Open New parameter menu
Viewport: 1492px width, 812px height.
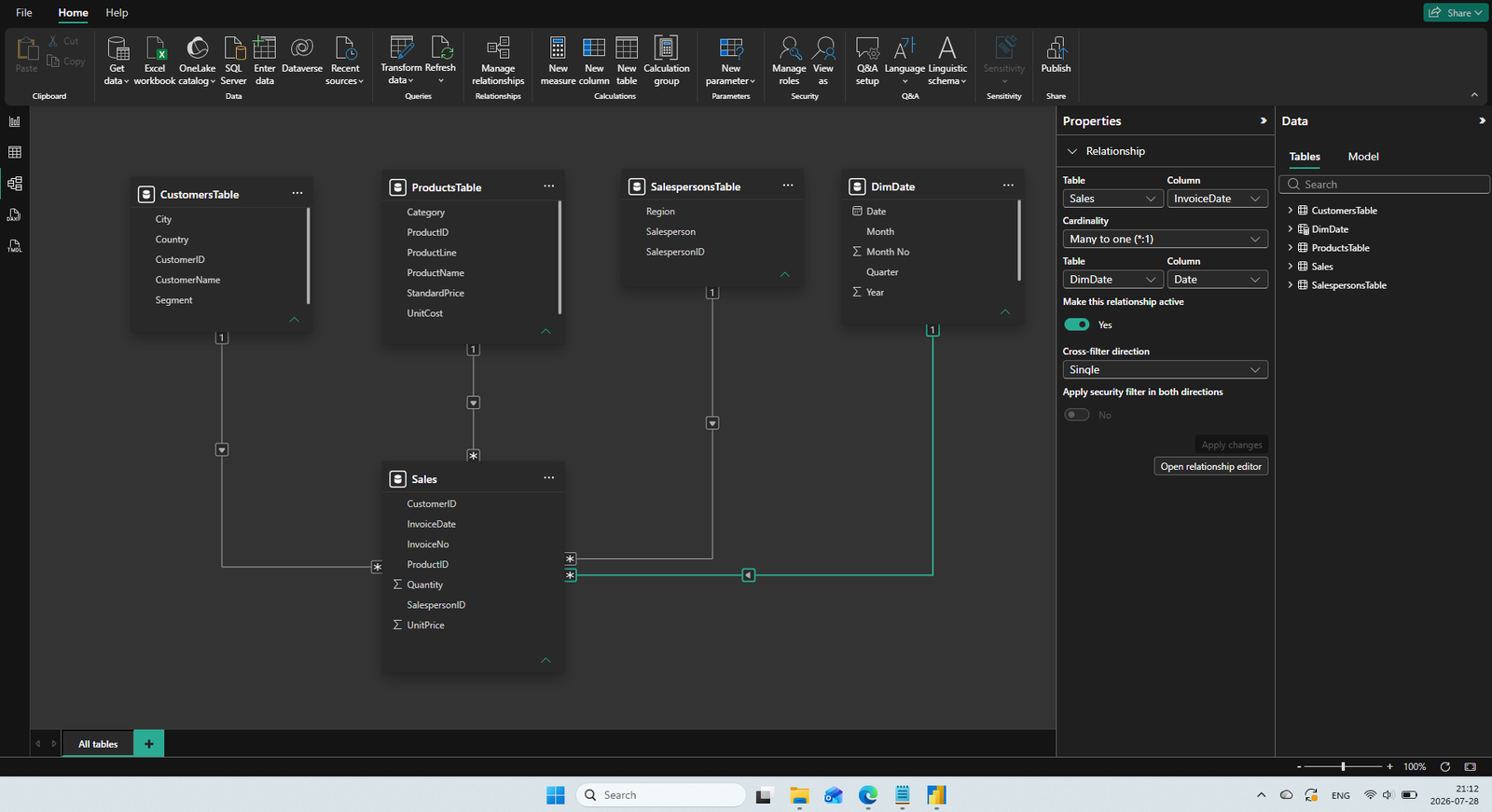click(x=731, y=62)
